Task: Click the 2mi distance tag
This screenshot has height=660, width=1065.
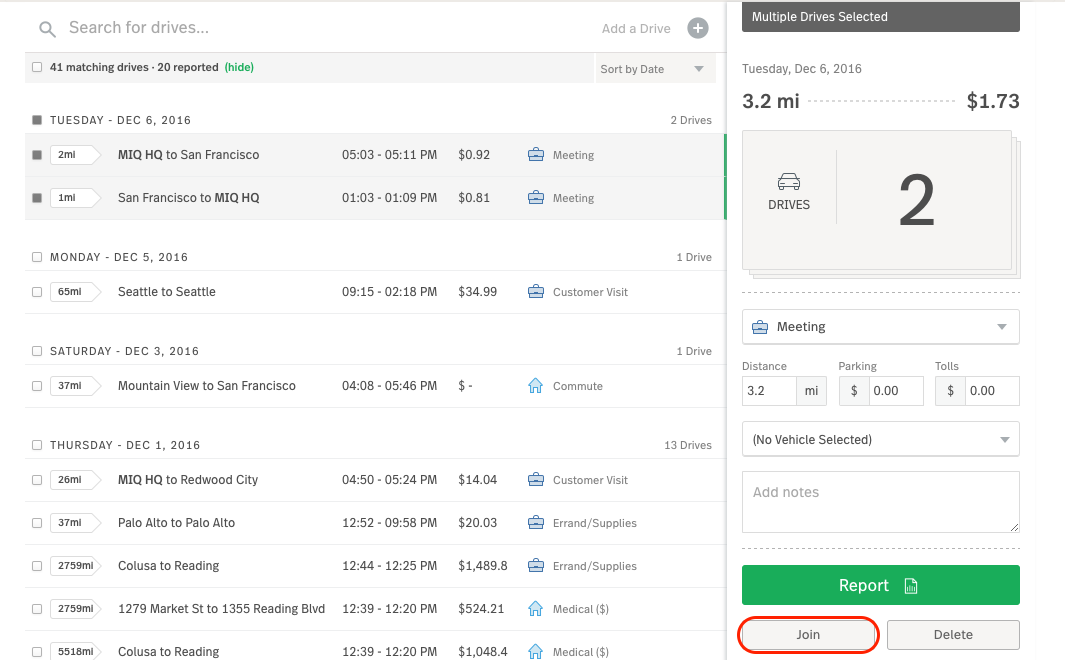Action: point(75,155)
